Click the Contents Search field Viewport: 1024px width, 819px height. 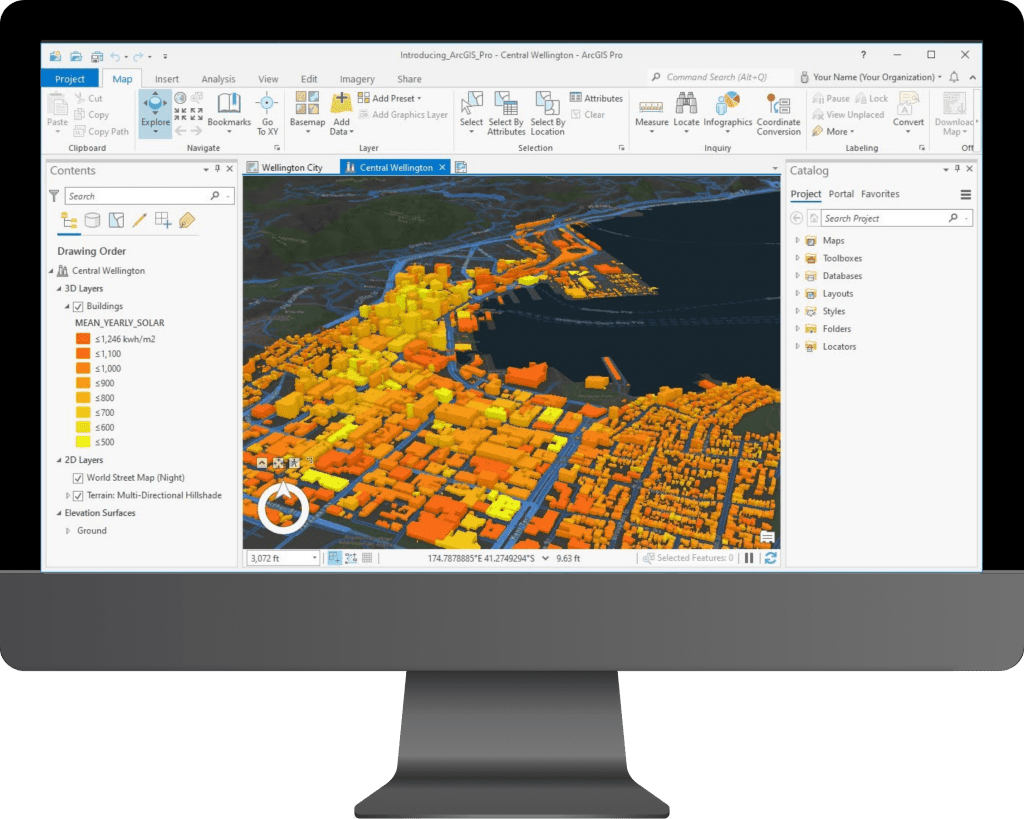[x=149, y=196]
